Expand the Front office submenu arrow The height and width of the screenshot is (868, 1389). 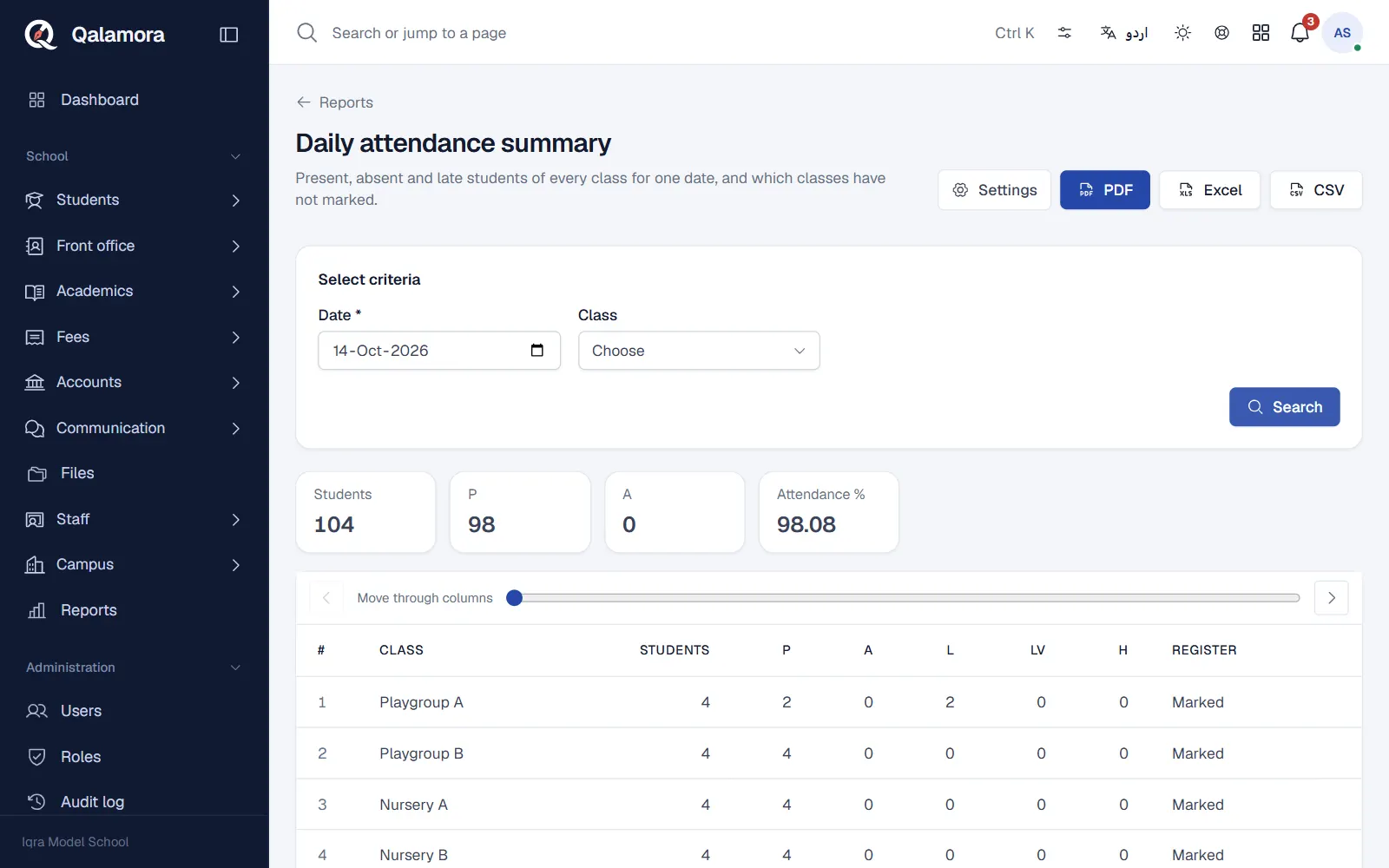235,247
